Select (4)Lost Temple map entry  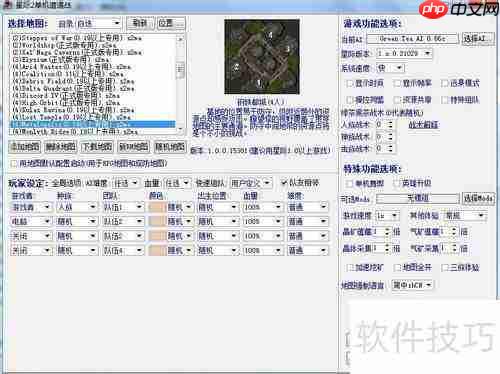(x=72, y=117)
